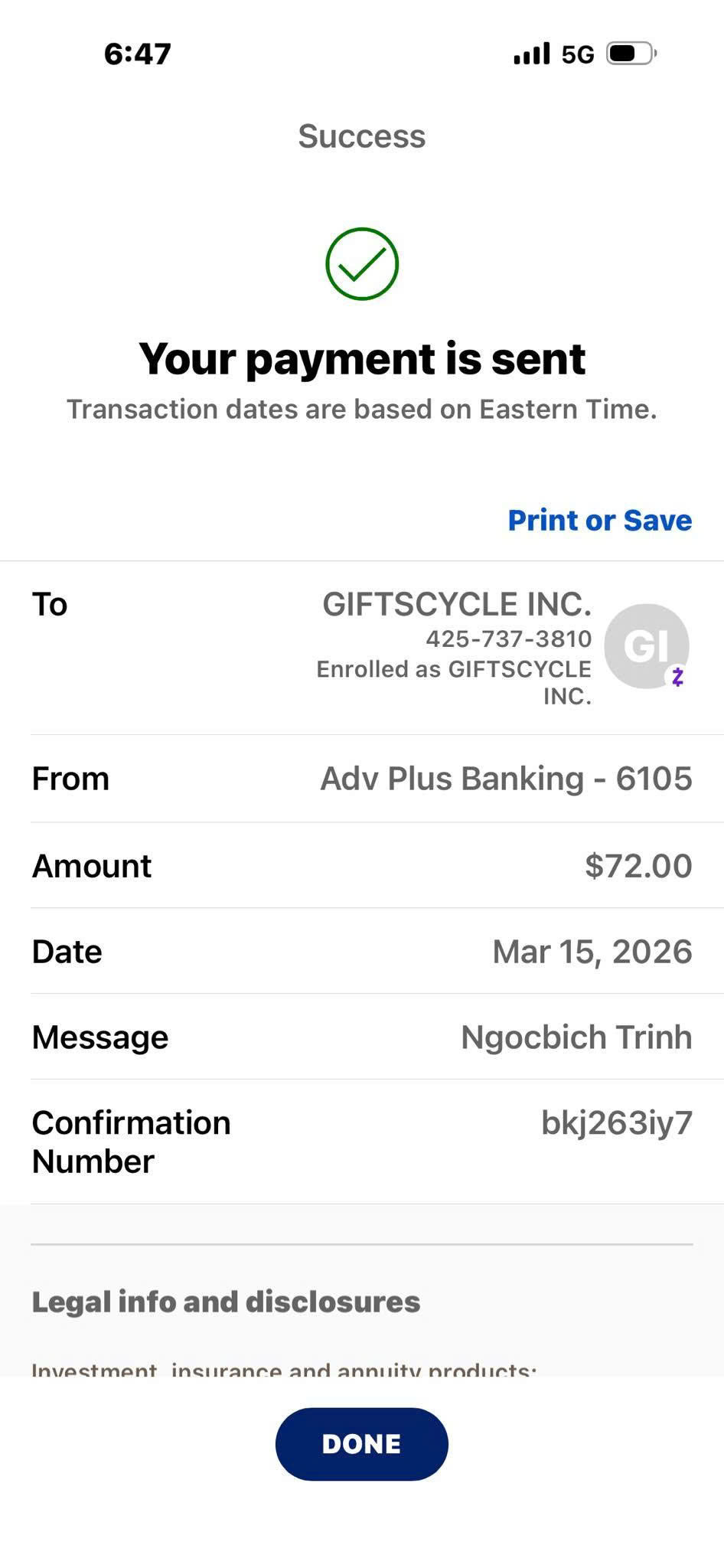This screenshot has width=724, height=1568.
Task: Tap the purple Zelle badge icon
Action: 677,677
